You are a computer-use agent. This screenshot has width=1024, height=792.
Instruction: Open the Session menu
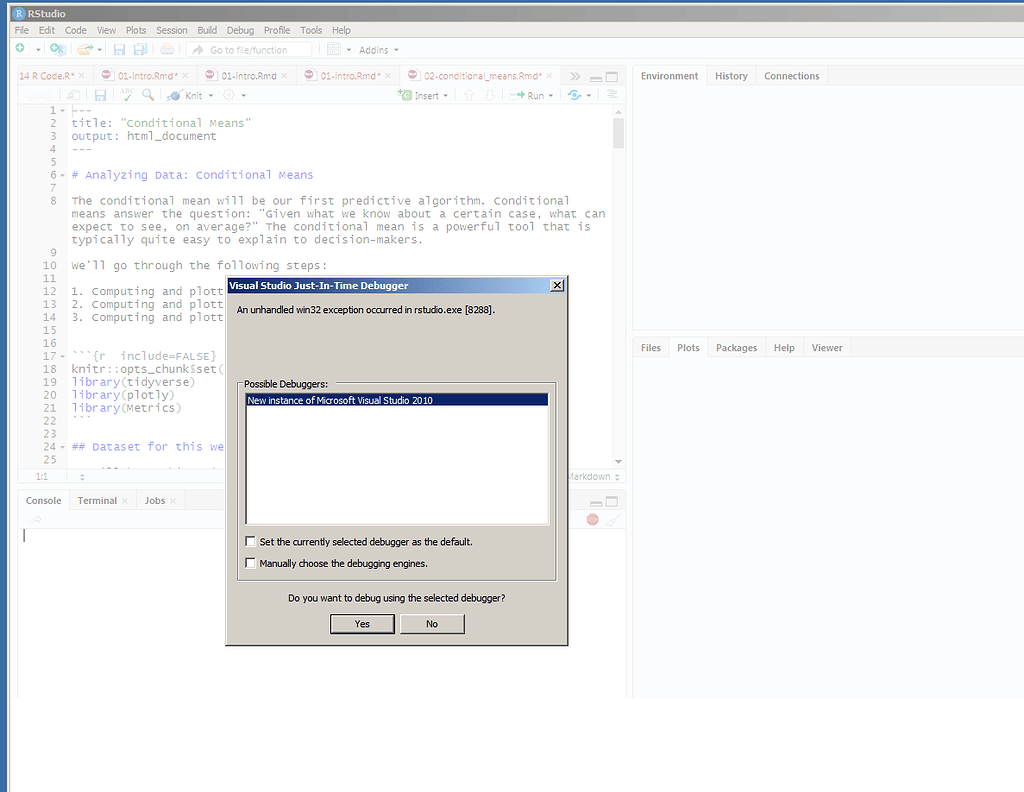click(x=172, y=30)
